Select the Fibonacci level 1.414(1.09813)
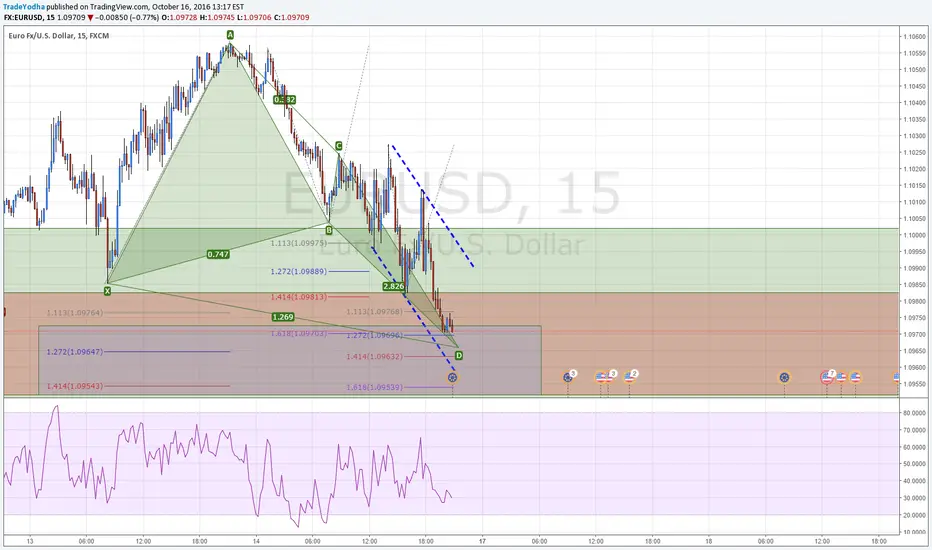The height and width of the screenshot is (550, 932). point(298,297)
